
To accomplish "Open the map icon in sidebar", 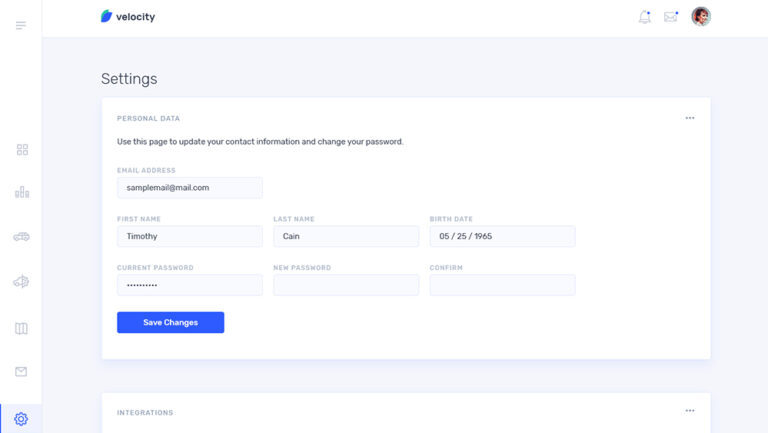I will pos(21,328).
